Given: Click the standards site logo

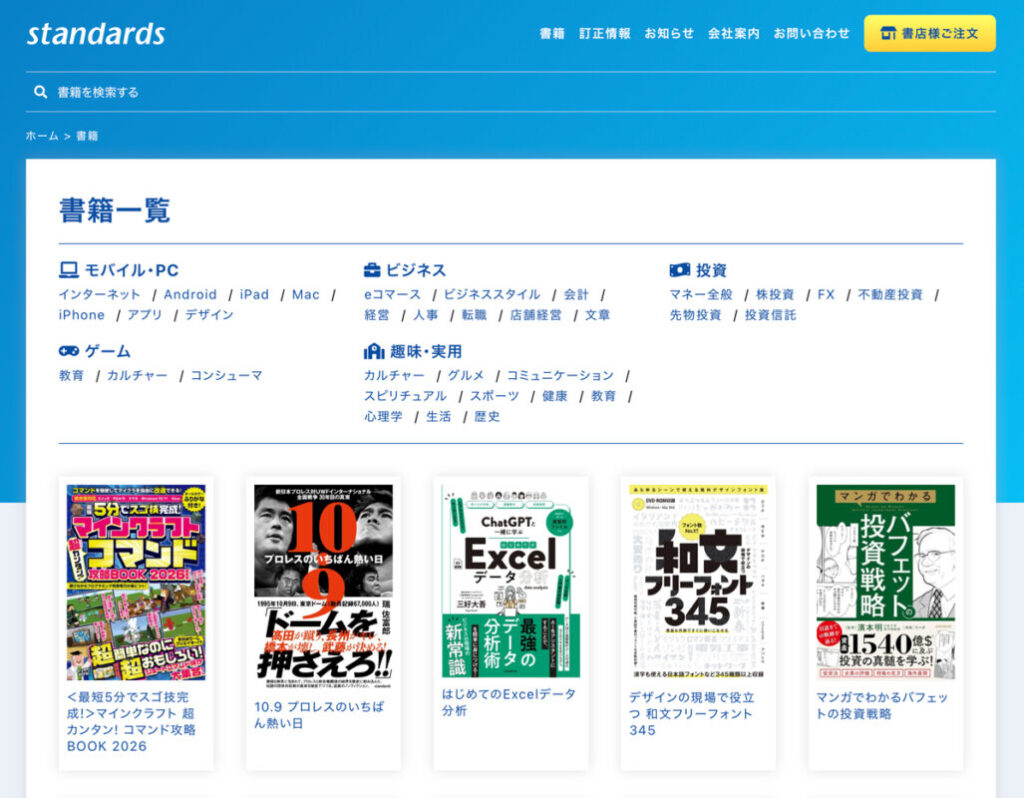Looking at the screenshot, I should (96, 34).
